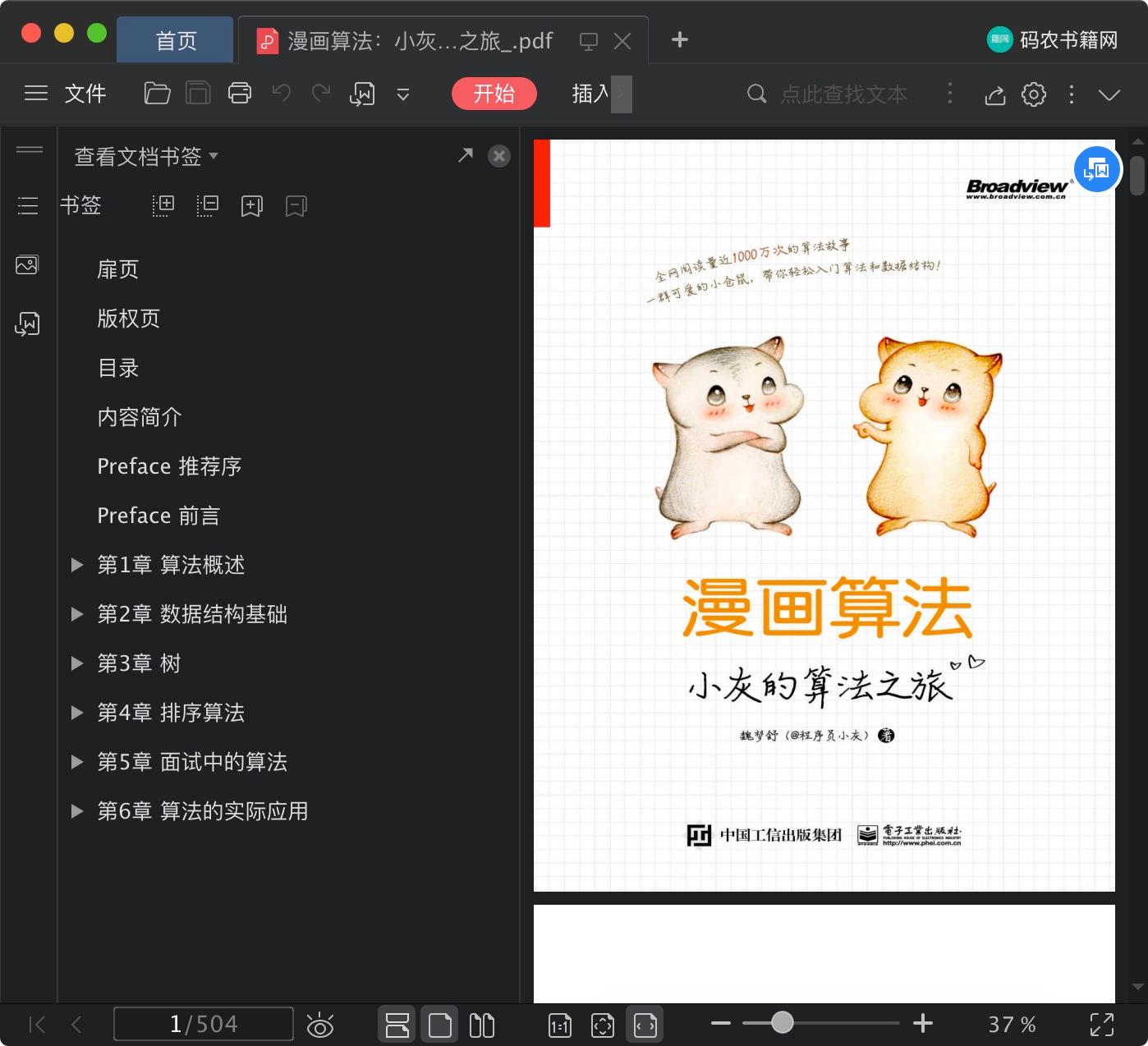This screenshot has height=1046, width=1148.
Task: Click the page number field 1/504
Action: pos(204,1024)
